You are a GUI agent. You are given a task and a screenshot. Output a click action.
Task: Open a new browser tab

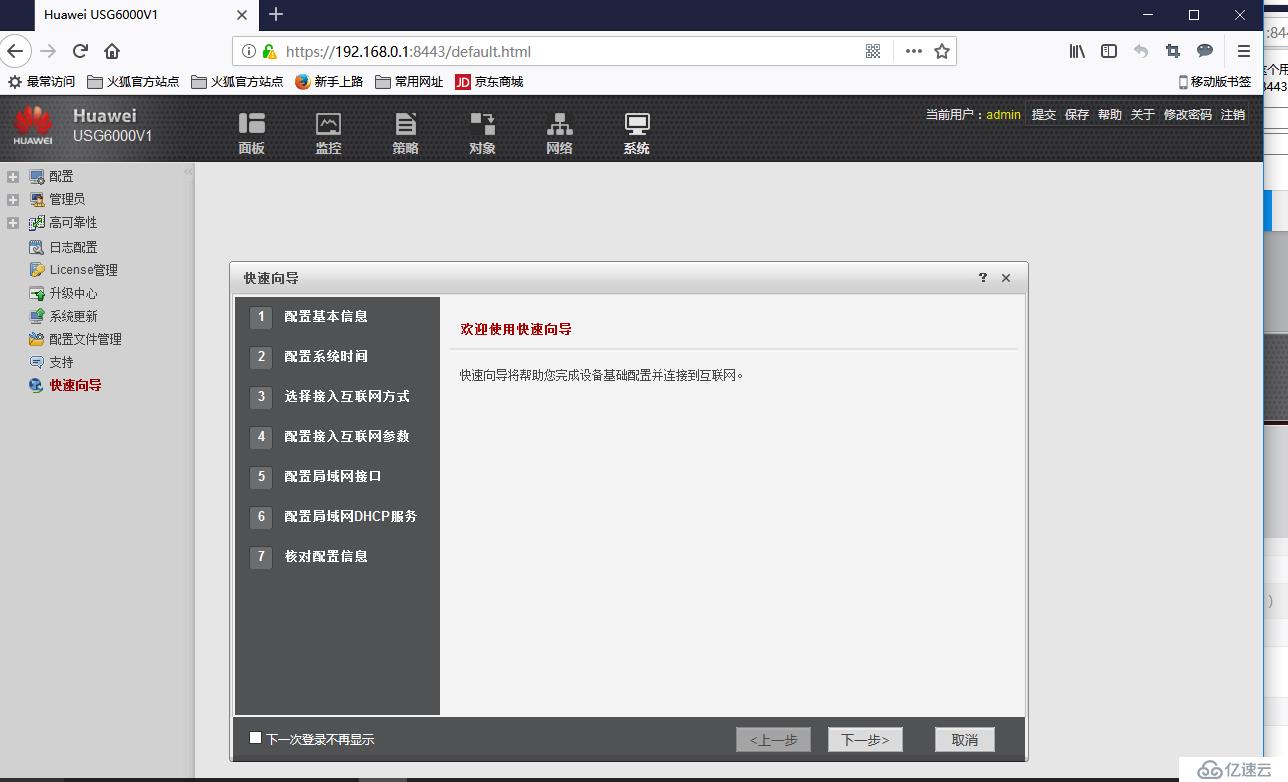(276, 14)
